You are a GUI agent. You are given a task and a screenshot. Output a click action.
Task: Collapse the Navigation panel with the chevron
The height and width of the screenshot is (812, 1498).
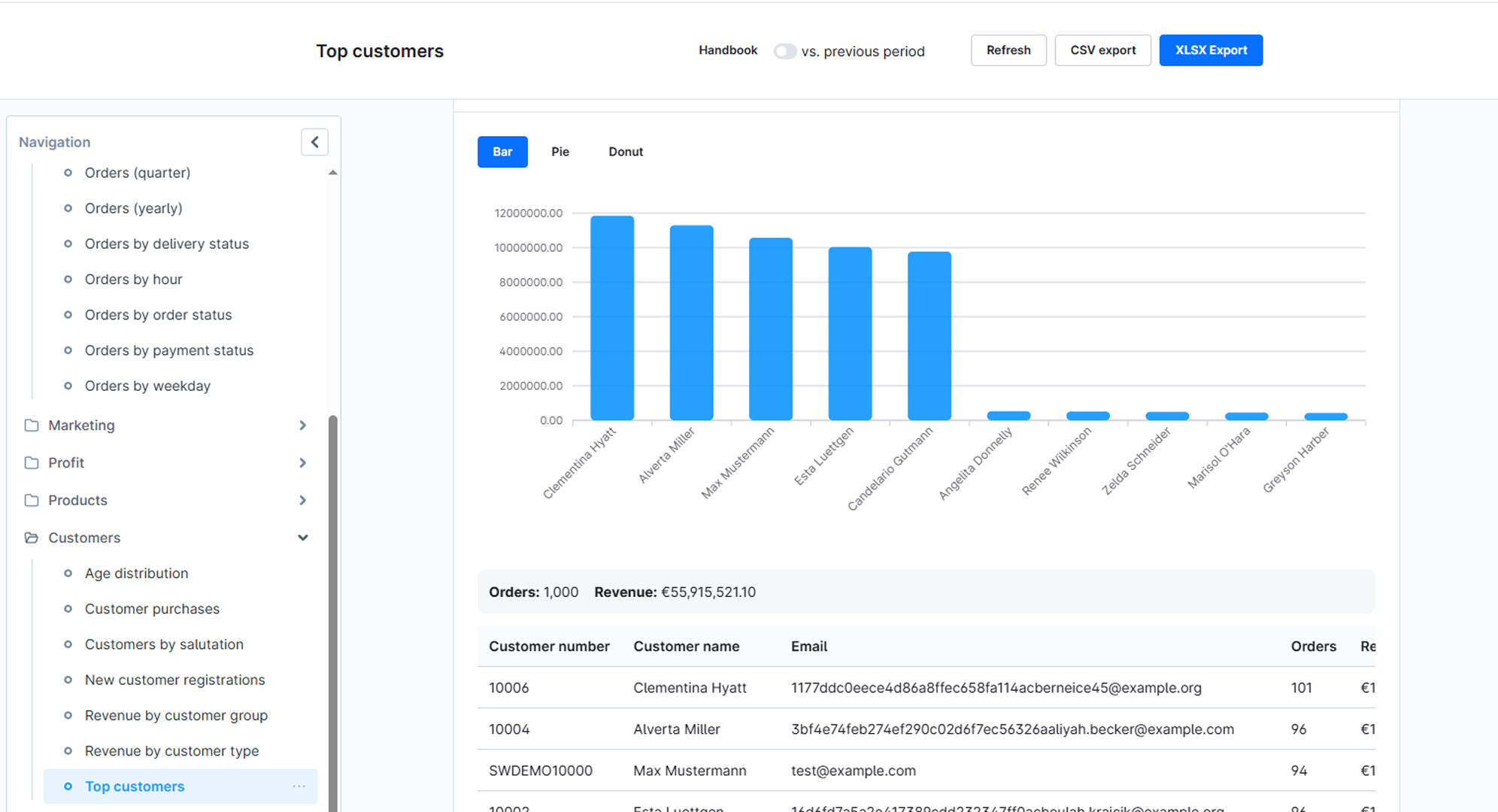click(x=314, y=142)
